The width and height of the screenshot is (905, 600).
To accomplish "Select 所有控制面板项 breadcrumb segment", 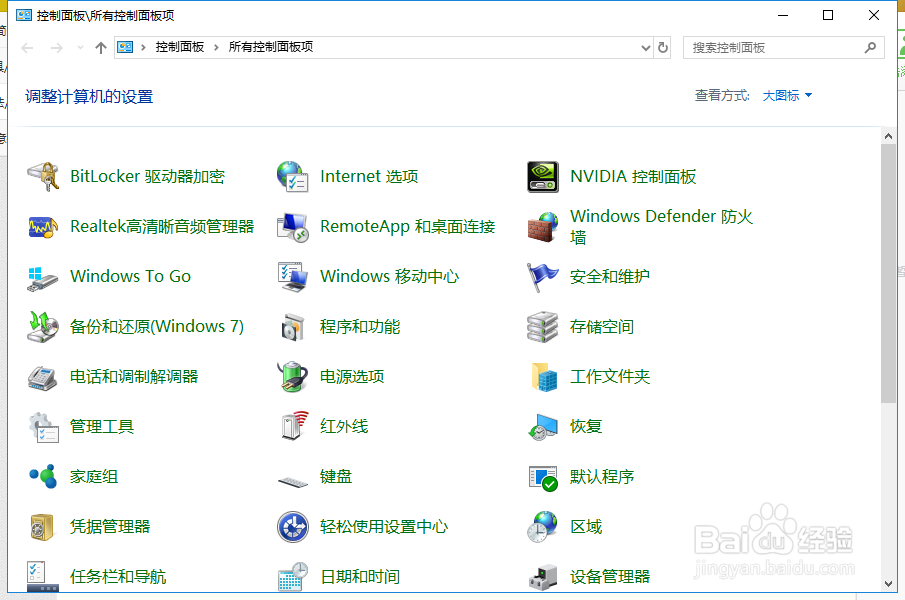I will [271, 47].
